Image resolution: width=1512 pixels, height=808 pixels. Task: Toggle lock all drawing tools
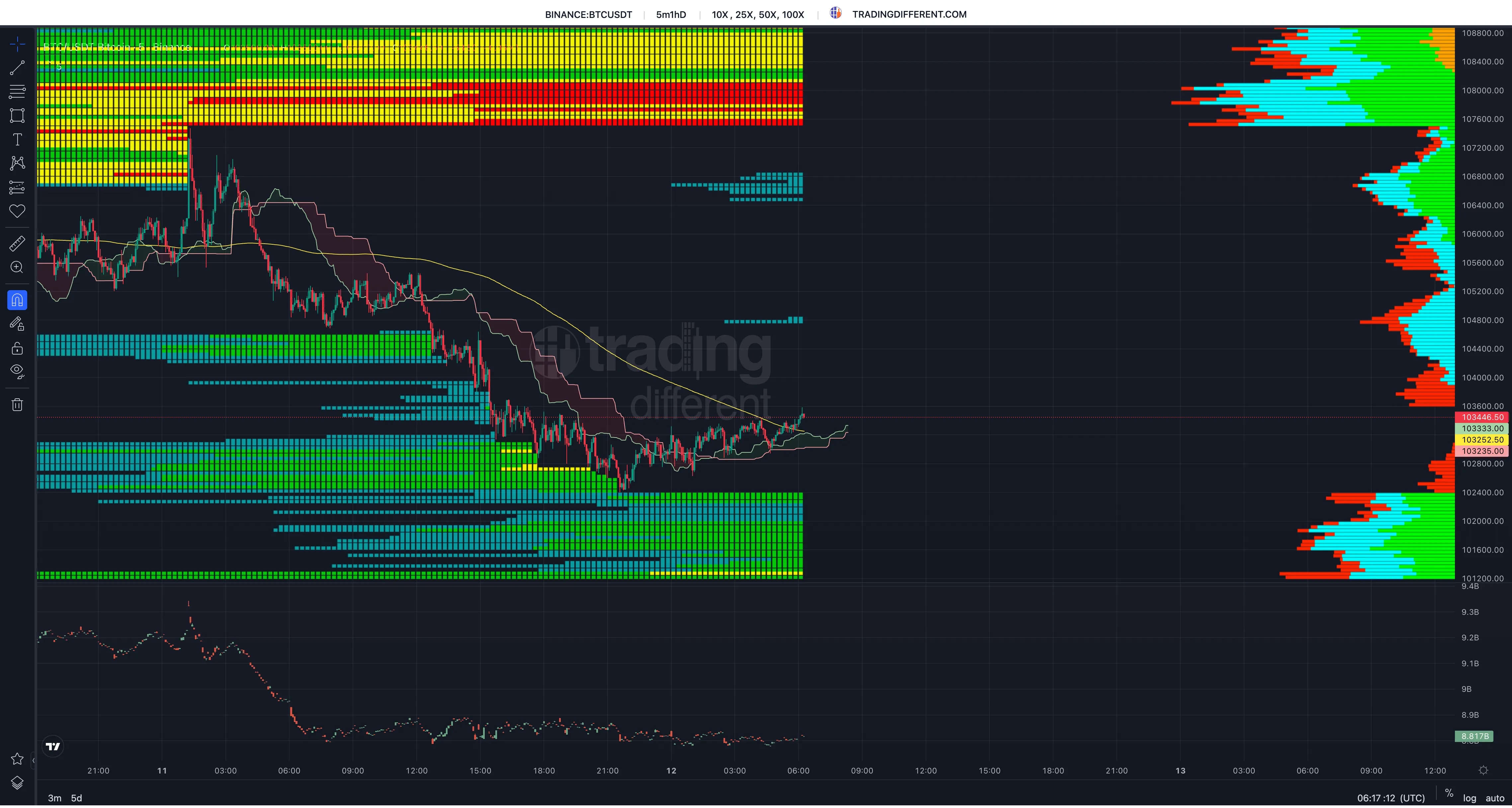click(17, 349)
